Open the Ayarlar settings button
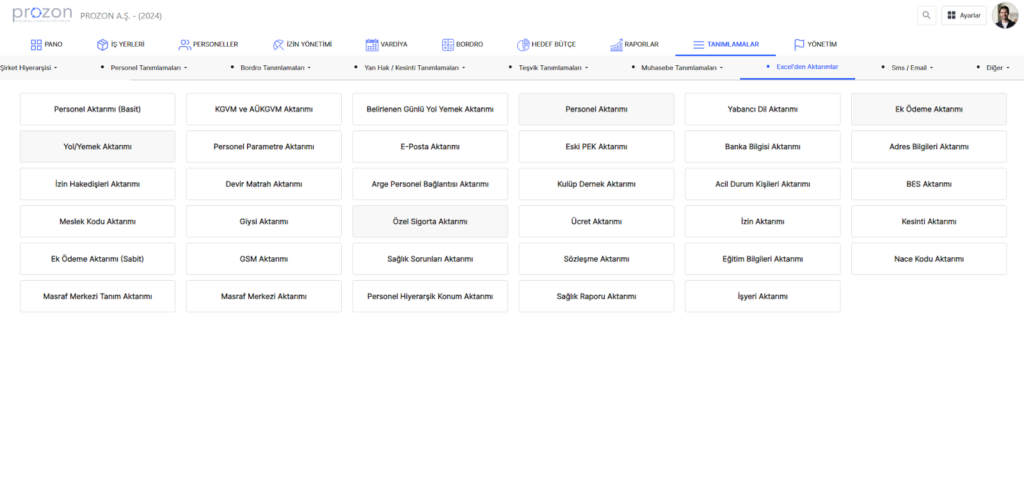This screenshot has height=499, width=1024. [963, 16]
